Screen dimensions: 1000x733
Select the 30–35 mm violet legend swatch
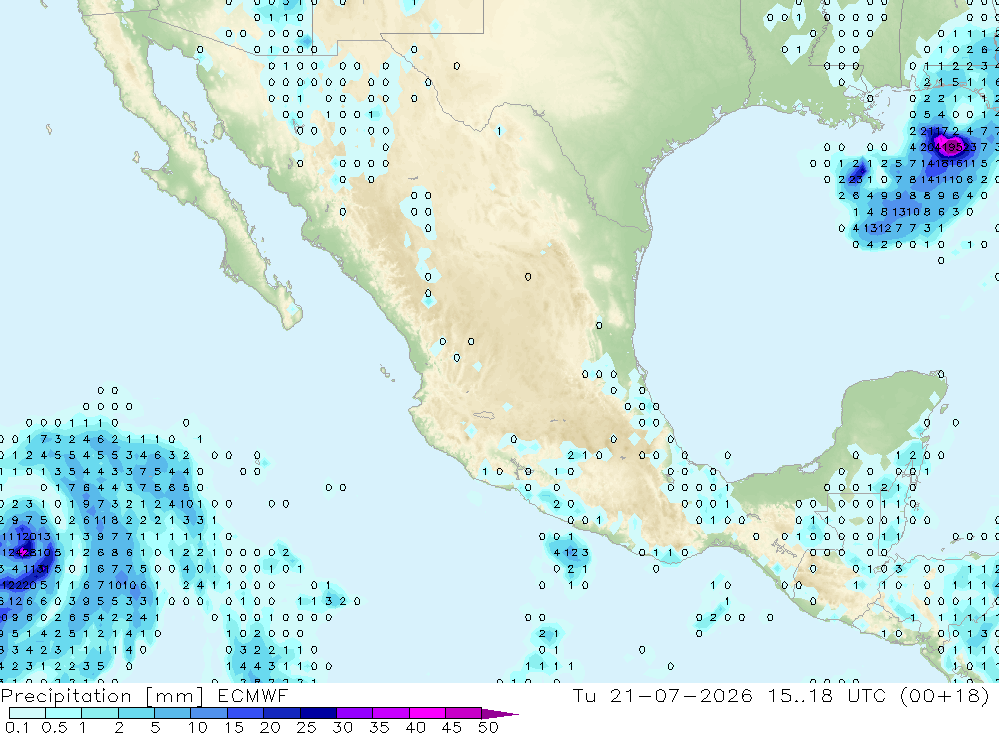coord(354,713)
